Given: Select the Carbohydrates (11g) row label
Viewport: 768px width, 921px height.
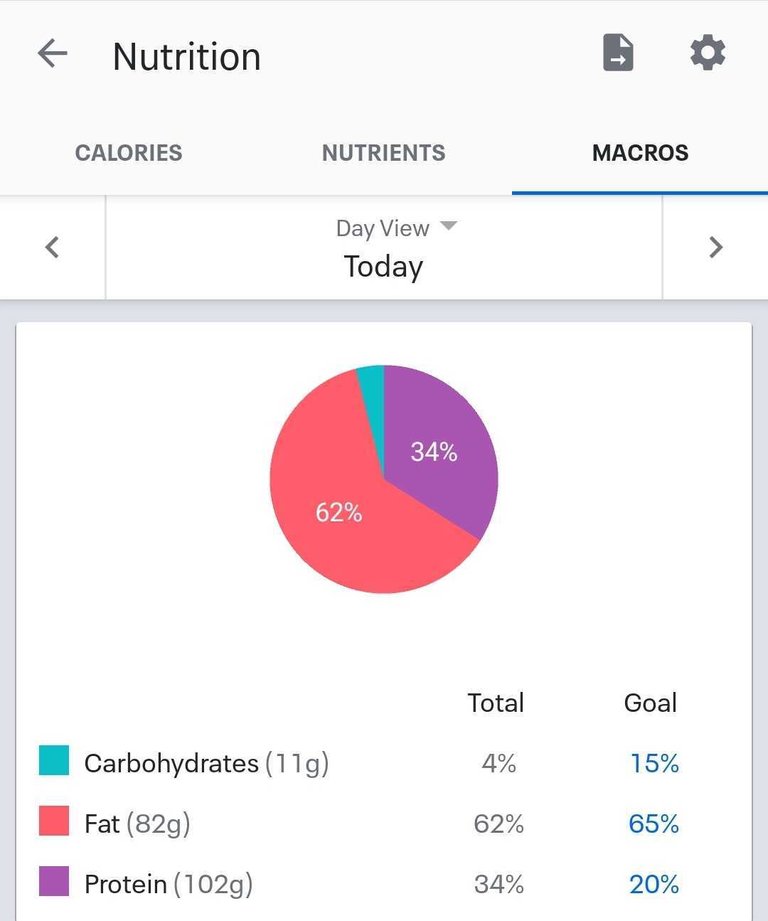Looking at the screenshot, I should coord(206,764).
